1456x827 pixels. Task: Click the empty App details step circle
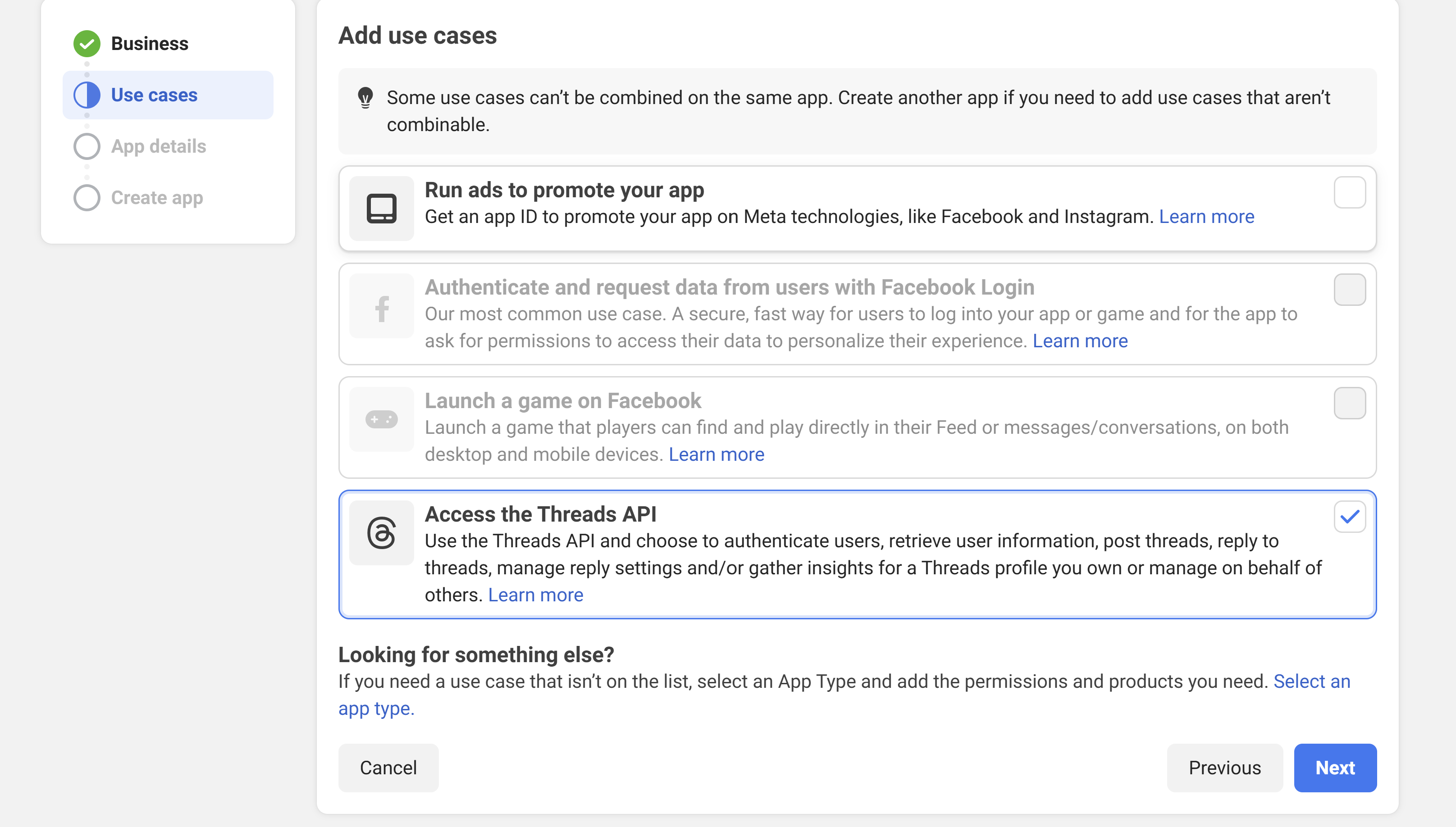pos(87,146)
